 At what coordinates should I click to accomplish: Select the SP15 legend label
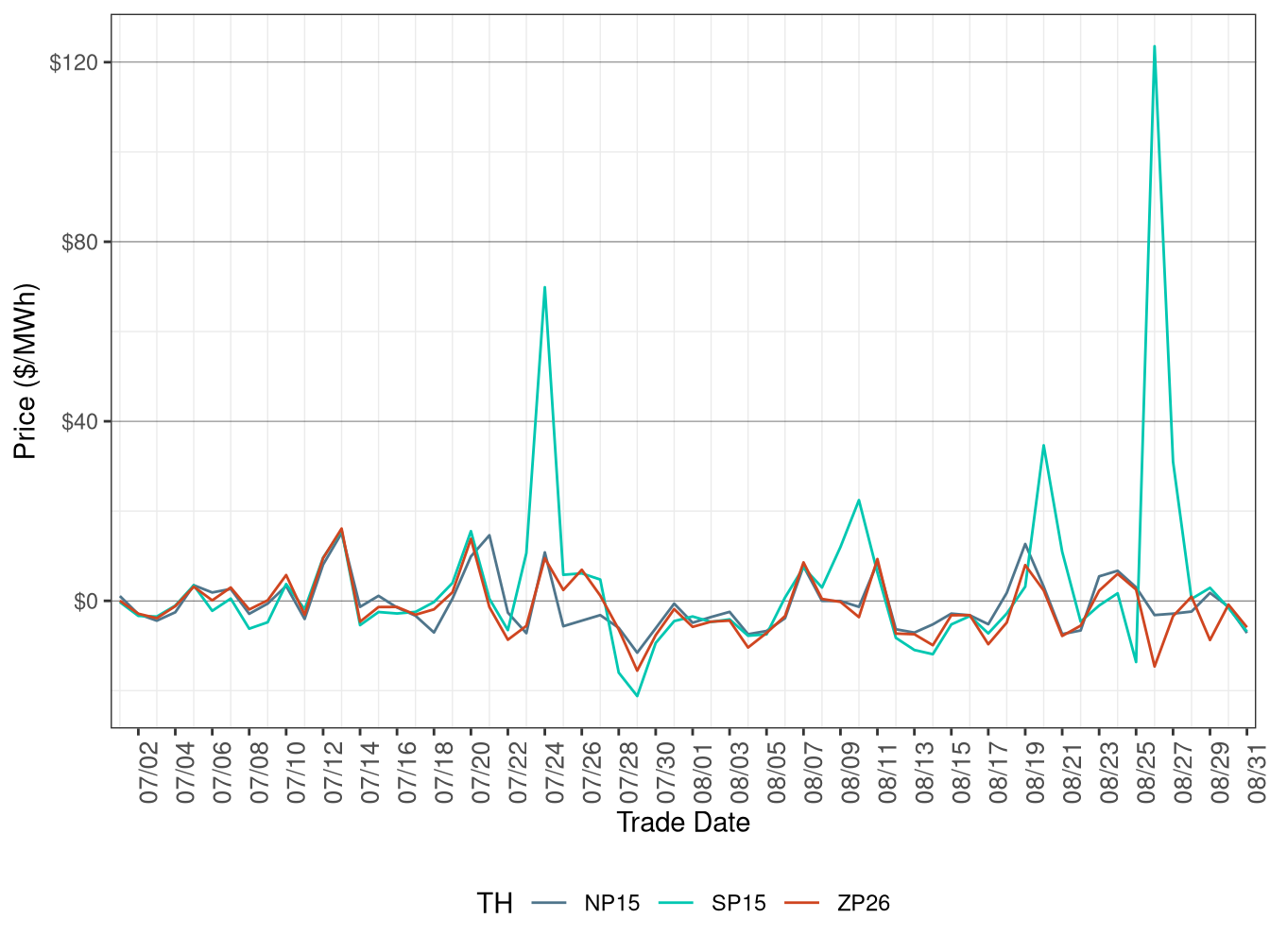pos(739,904)
